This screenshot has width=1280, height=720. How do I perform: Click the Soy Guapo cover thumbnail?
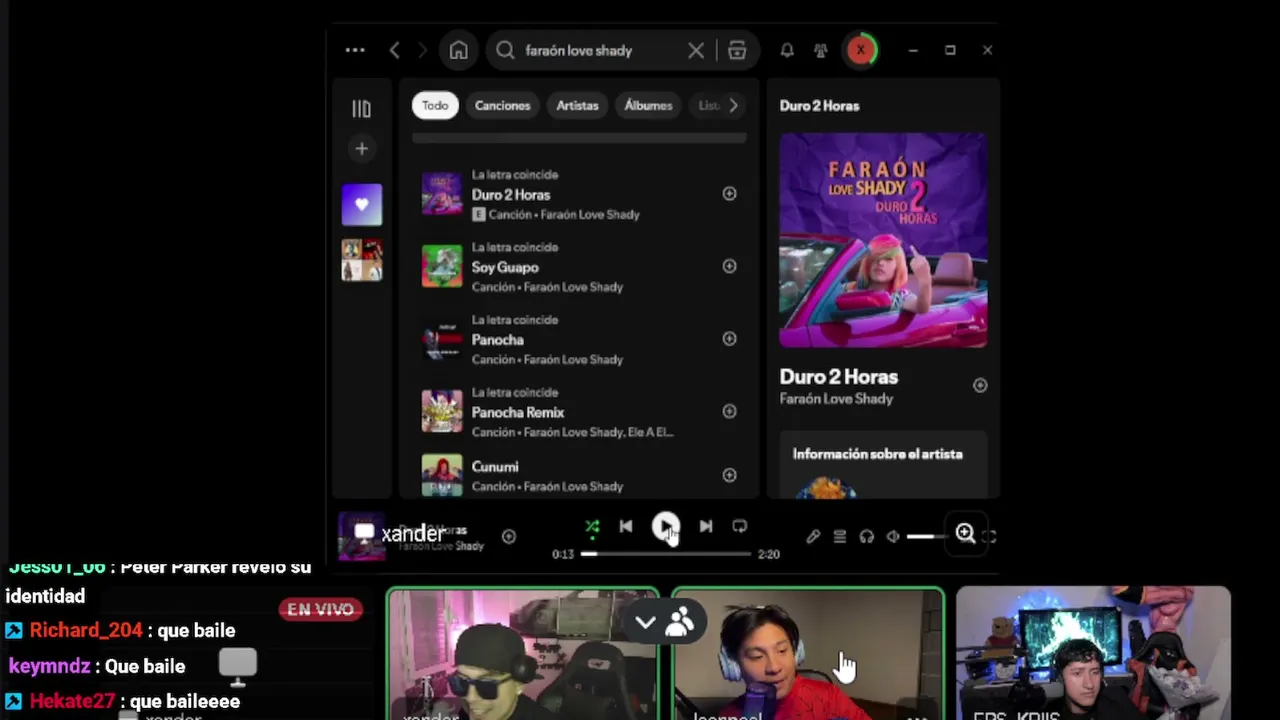(x=442, y=267)
